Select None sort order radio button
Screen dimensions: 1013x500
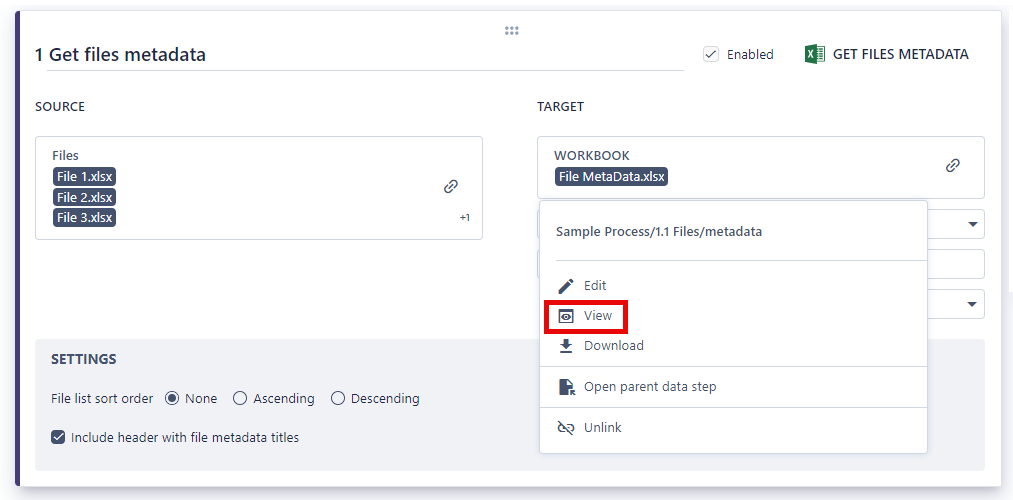172,399
